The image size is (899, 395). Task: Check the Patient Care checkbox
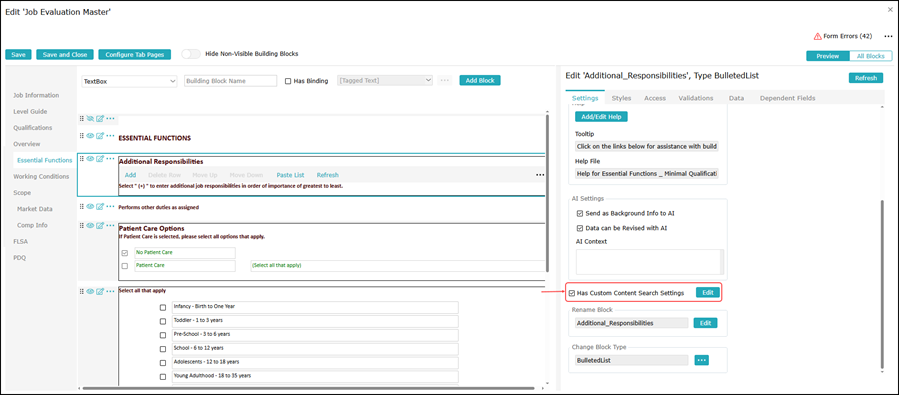(x=124, y=266)
